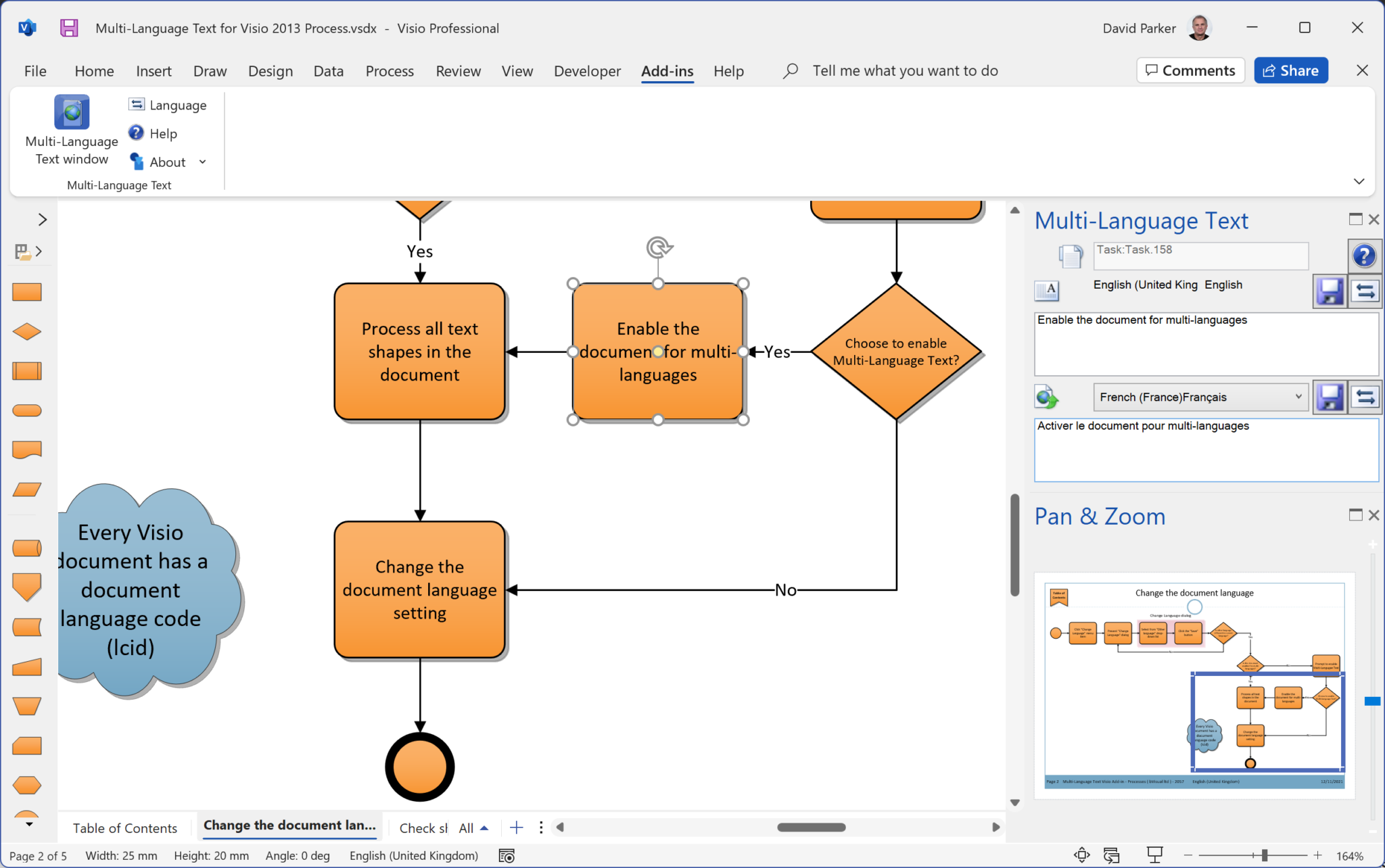Toggle the Pan & Zoom panel float state
This screenshot has width=1385, height=868.
1356,515
